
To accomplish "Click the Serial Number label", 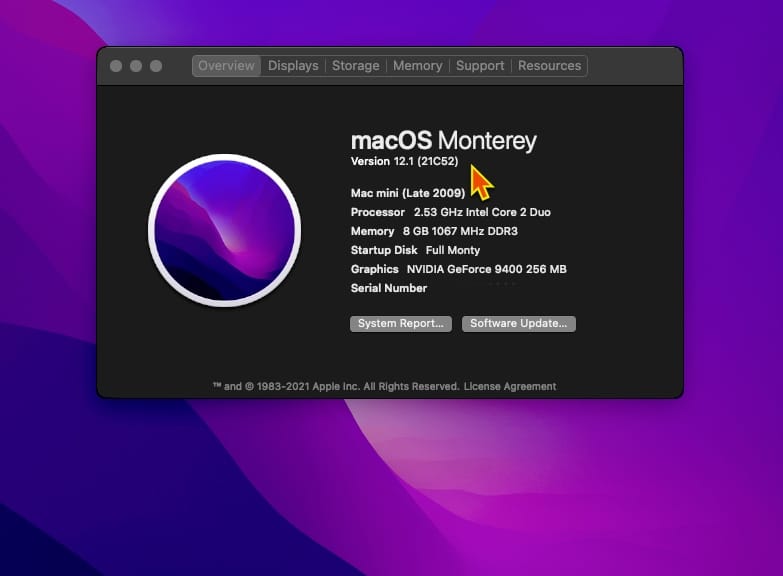I will 389,288.
